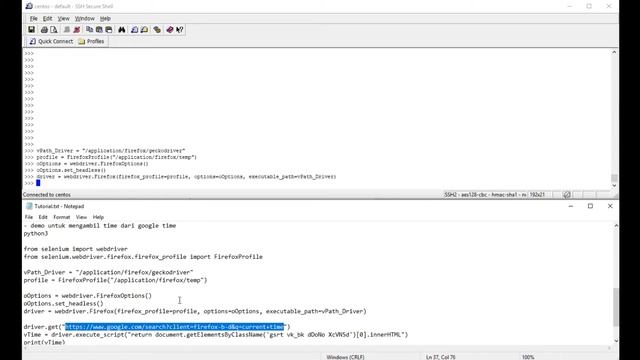Click the 'vTime = driver.execute_script' line
Screen dimensions: 640x360
tap(216, 335)
